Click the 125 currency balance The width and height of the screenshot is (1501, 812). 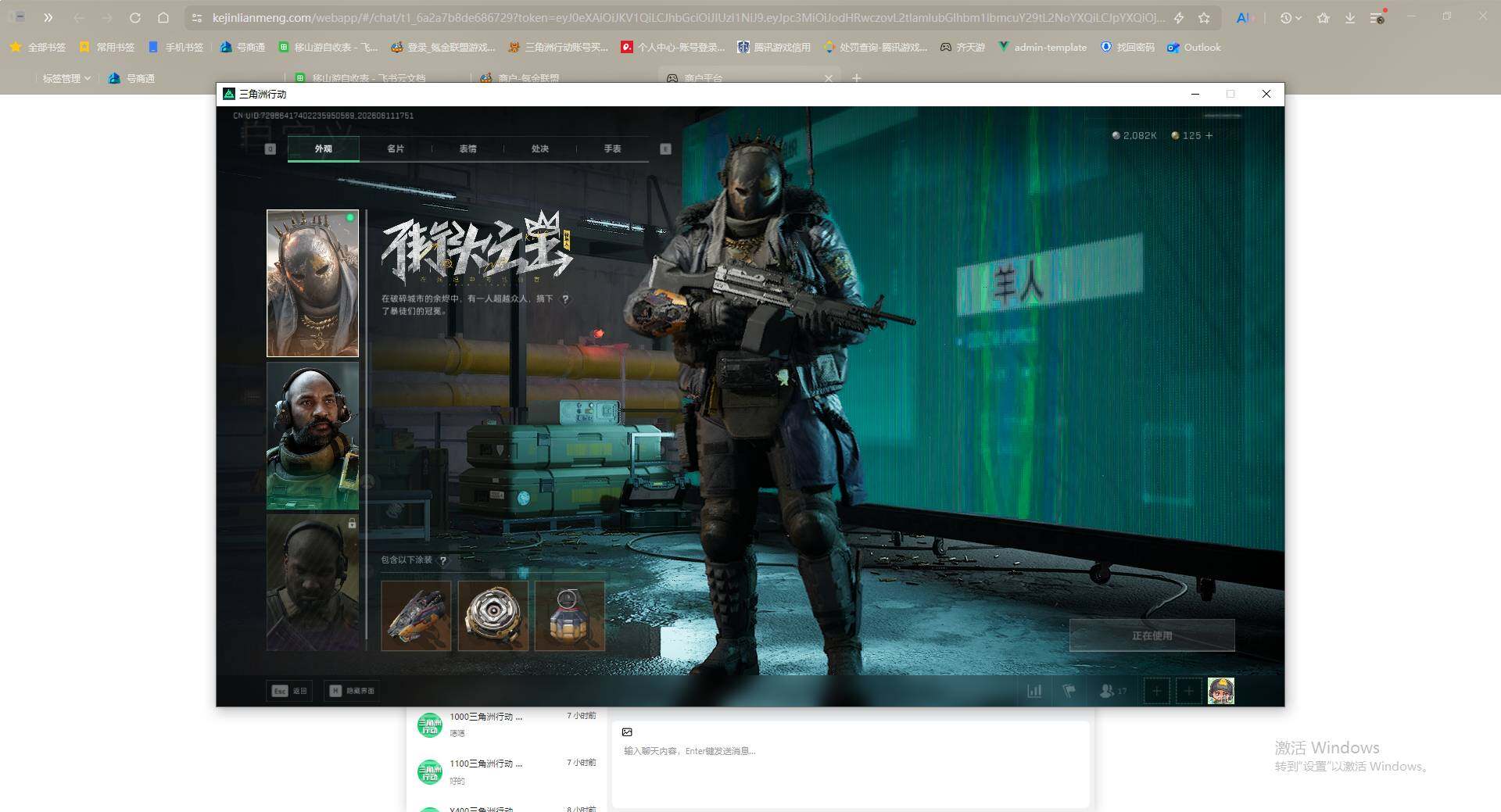(x=1186, y=135)
